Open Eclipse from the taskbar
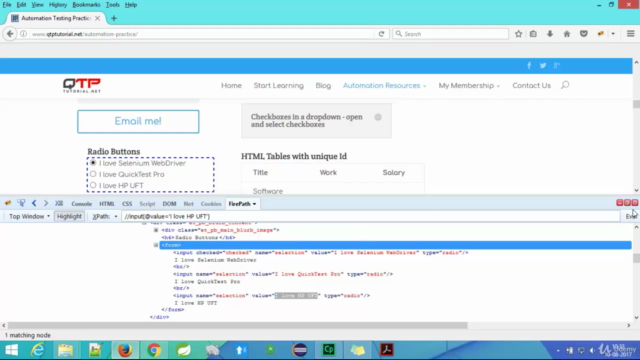This screenshot has width=640, height=360. pyautogui.click(x=300, y=350)
